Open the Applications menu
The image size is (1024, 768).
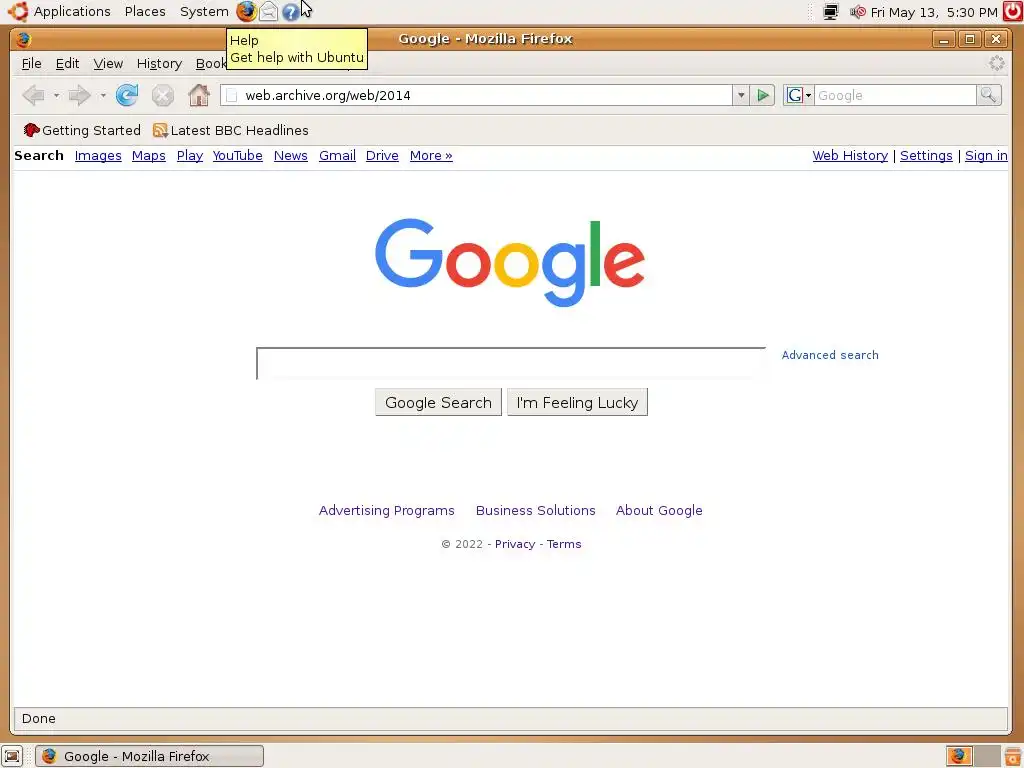point(72,12)
